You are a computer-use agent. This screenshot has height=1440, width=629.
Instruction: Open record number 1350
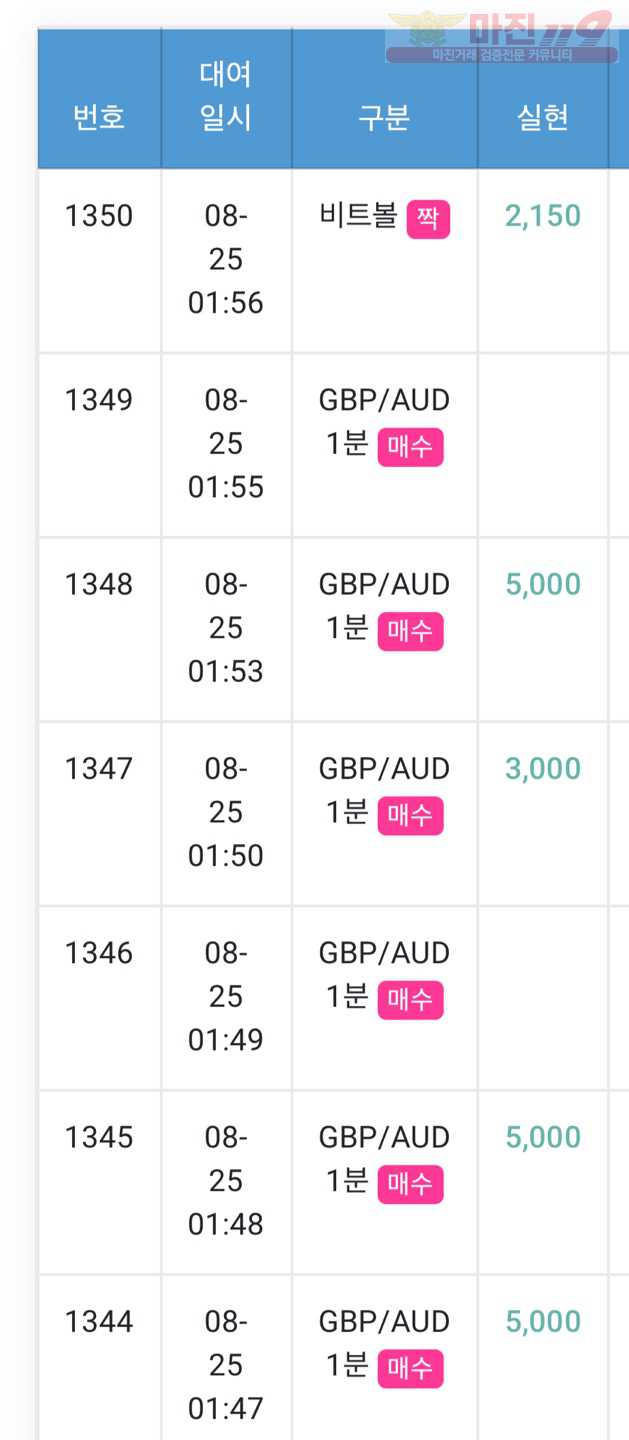pos(99,215)
